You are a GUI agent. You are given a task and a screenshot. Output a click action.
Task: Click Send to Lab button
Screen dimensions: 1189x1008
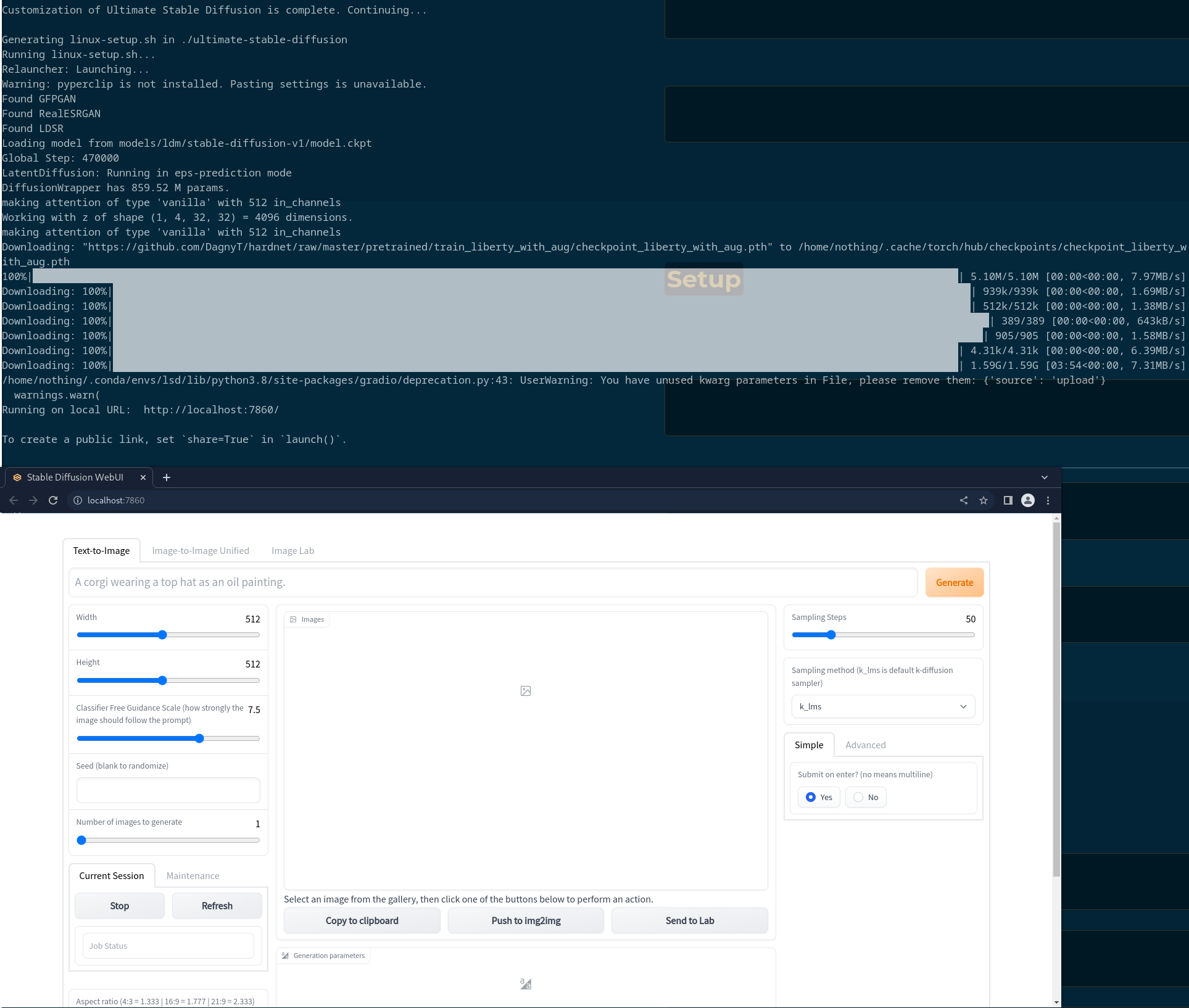[690, 921]
